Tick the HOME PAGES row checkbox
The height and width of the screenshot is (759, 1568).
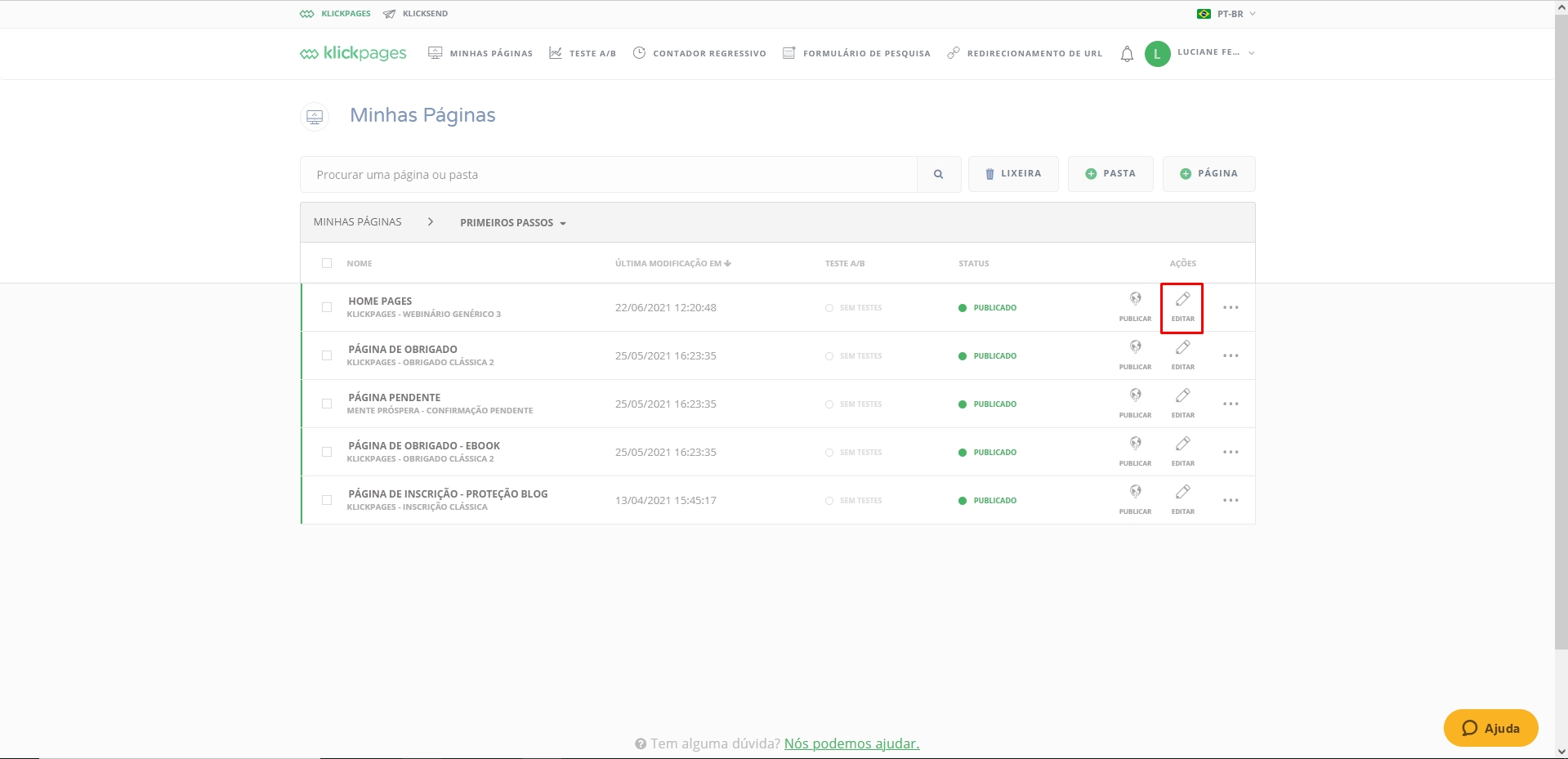click(327, 307)
